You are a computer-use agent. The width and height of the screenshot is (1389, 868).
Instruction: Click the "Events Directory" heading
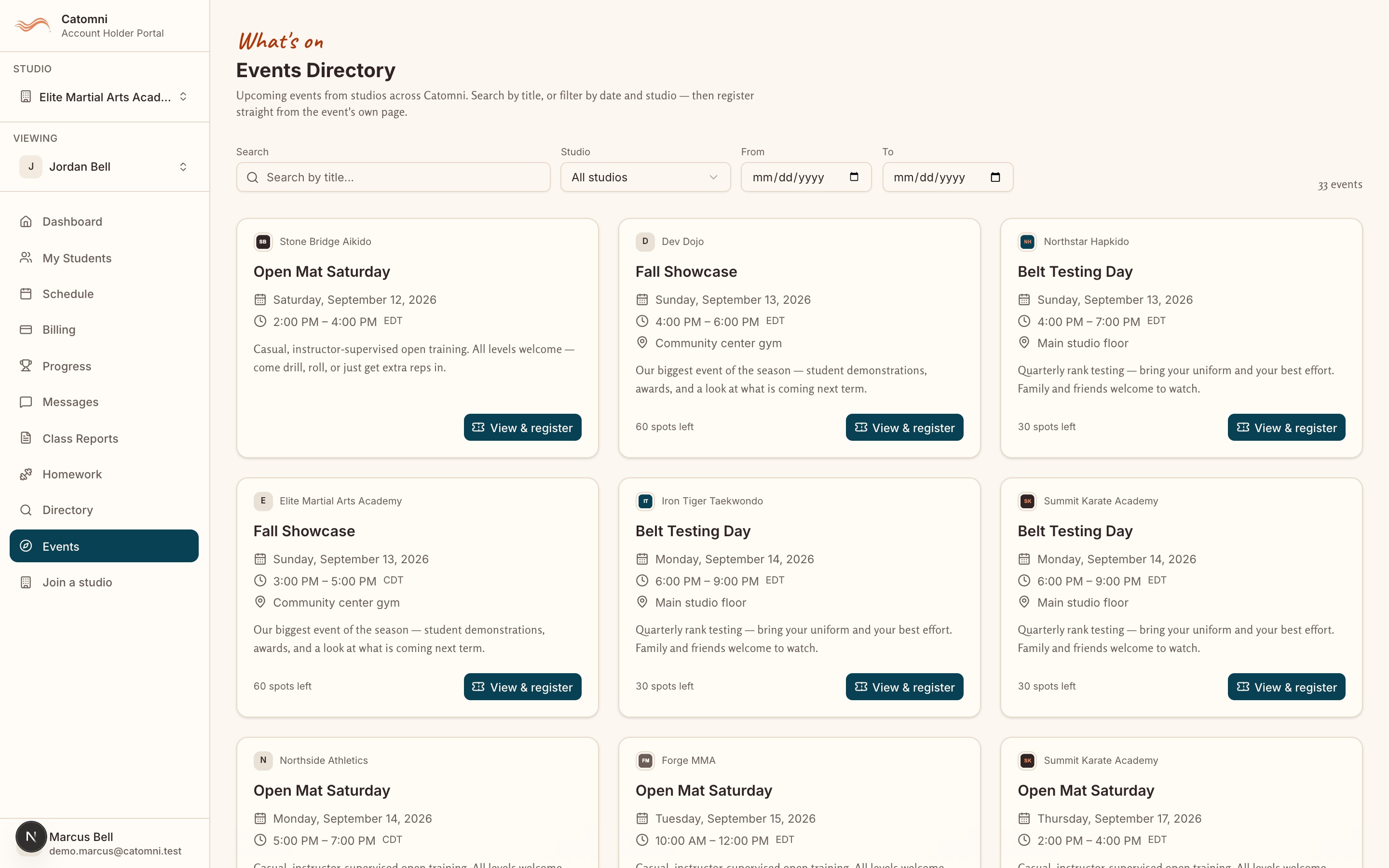[x=316, y=70]
